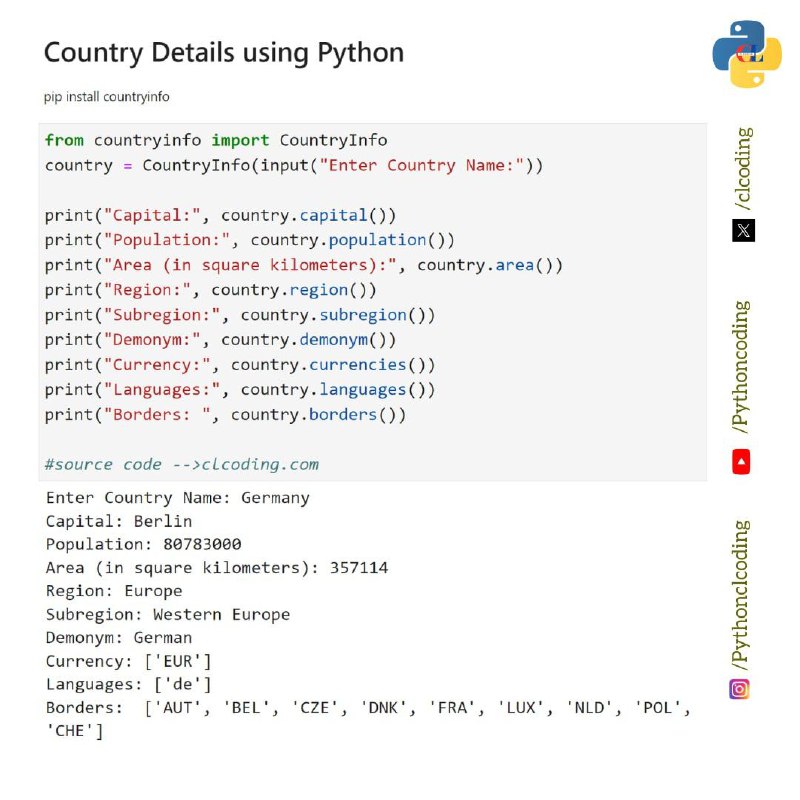Click the X (Twitter) icon
This screenshot has width=800, height=800.
tap(743, 231)
